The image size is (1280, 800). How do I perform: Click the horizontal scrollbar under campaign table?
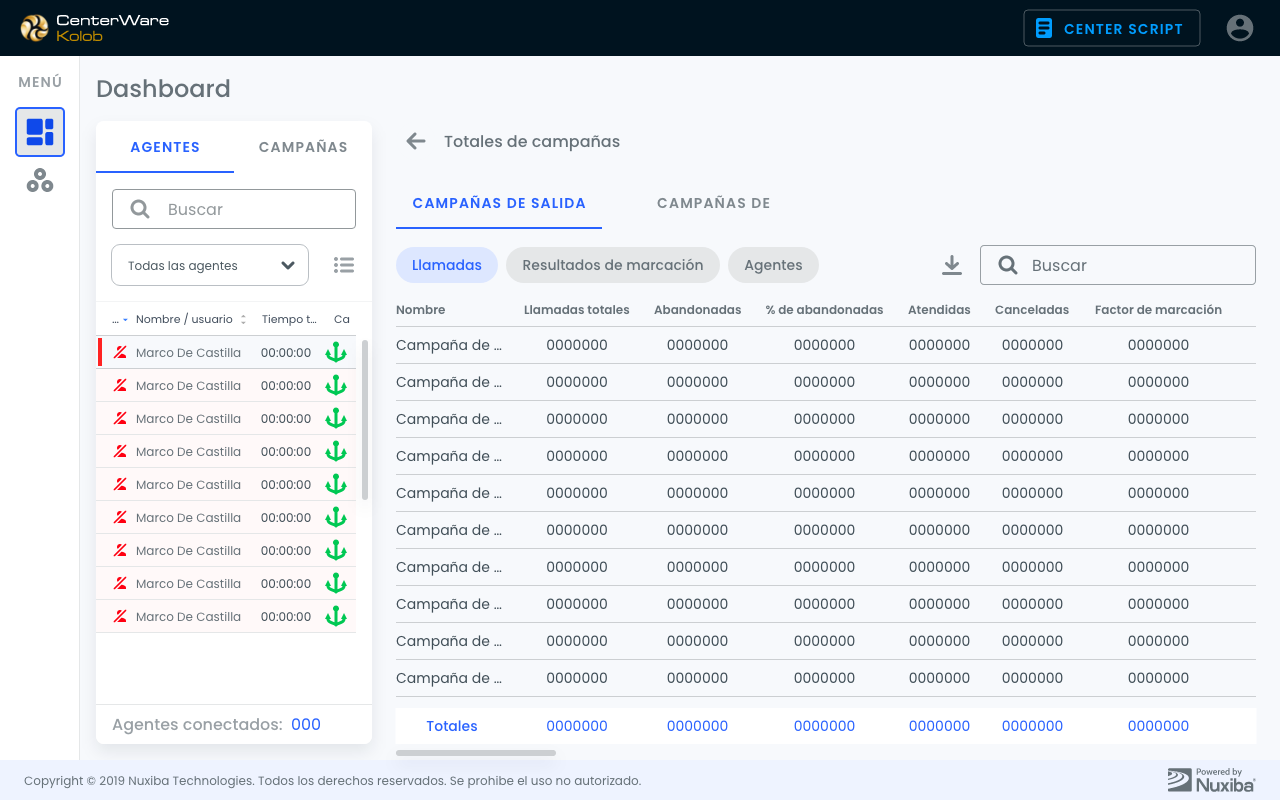(x=476, y=753)
